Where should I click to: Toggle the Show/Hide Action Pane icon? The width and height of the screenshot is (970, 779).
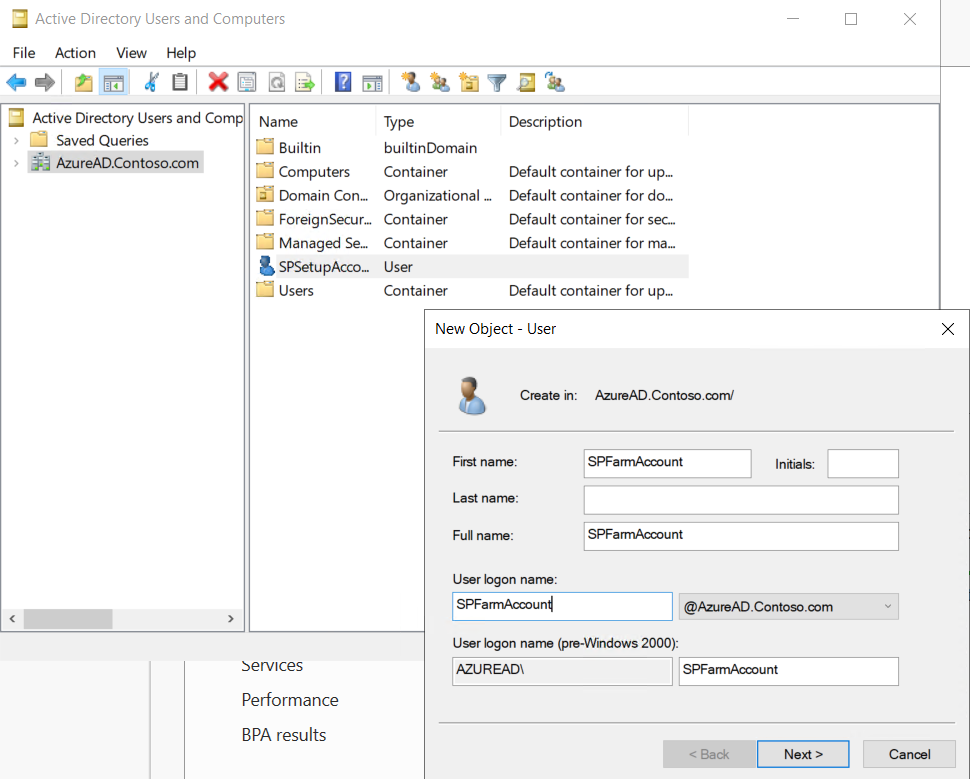(372, 82)
